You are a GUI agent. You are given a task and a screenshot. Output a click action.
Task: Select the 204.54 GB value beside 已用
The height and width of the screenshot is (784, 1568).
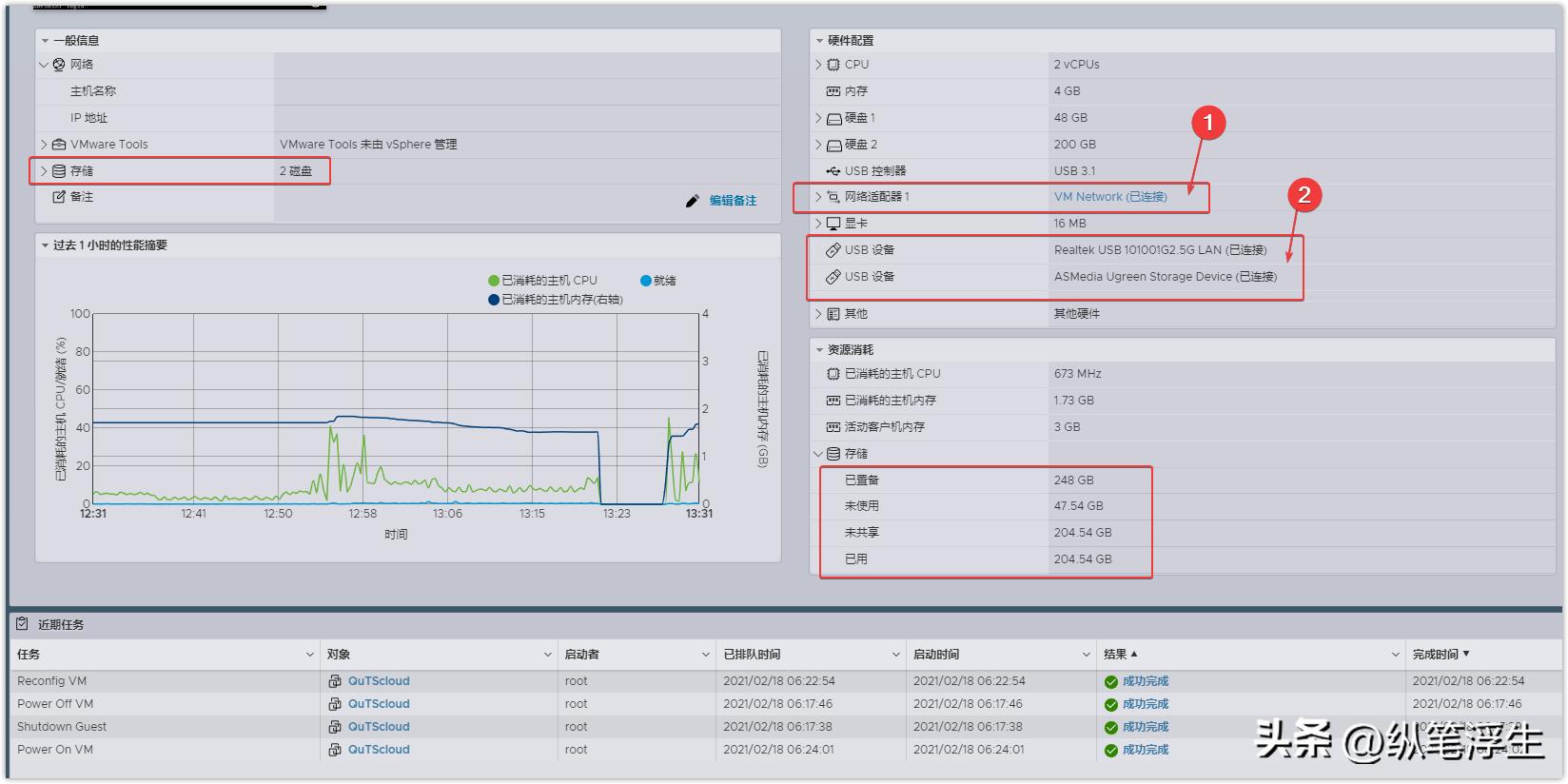pos(1083,559)
